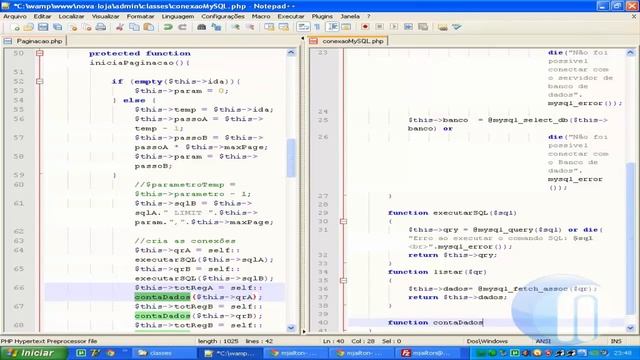Open the Formatar menu

click(140, 16)
